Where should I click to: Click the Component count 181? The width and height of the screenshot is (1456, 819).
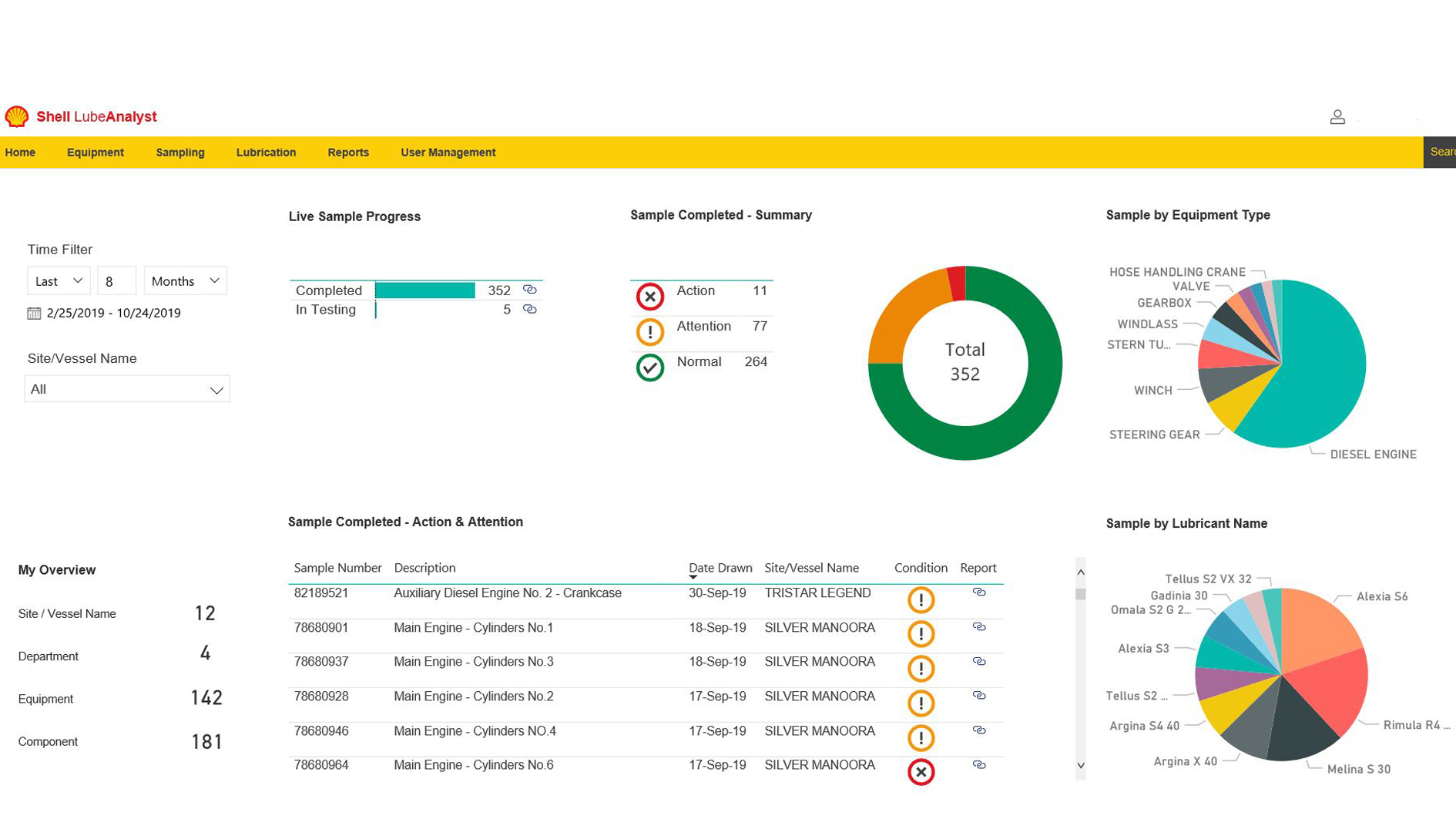(206, 742)
